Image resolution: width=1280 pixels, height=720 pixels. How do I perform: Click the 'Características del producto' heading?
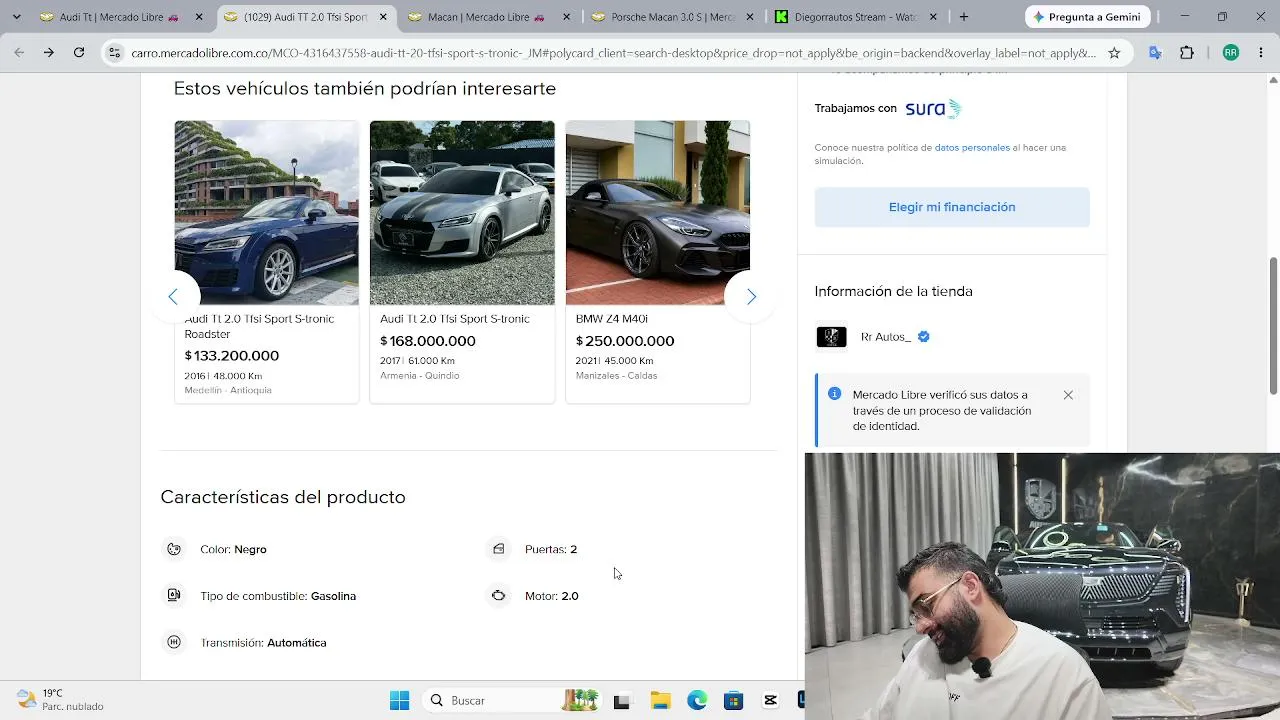coord(283,497)
